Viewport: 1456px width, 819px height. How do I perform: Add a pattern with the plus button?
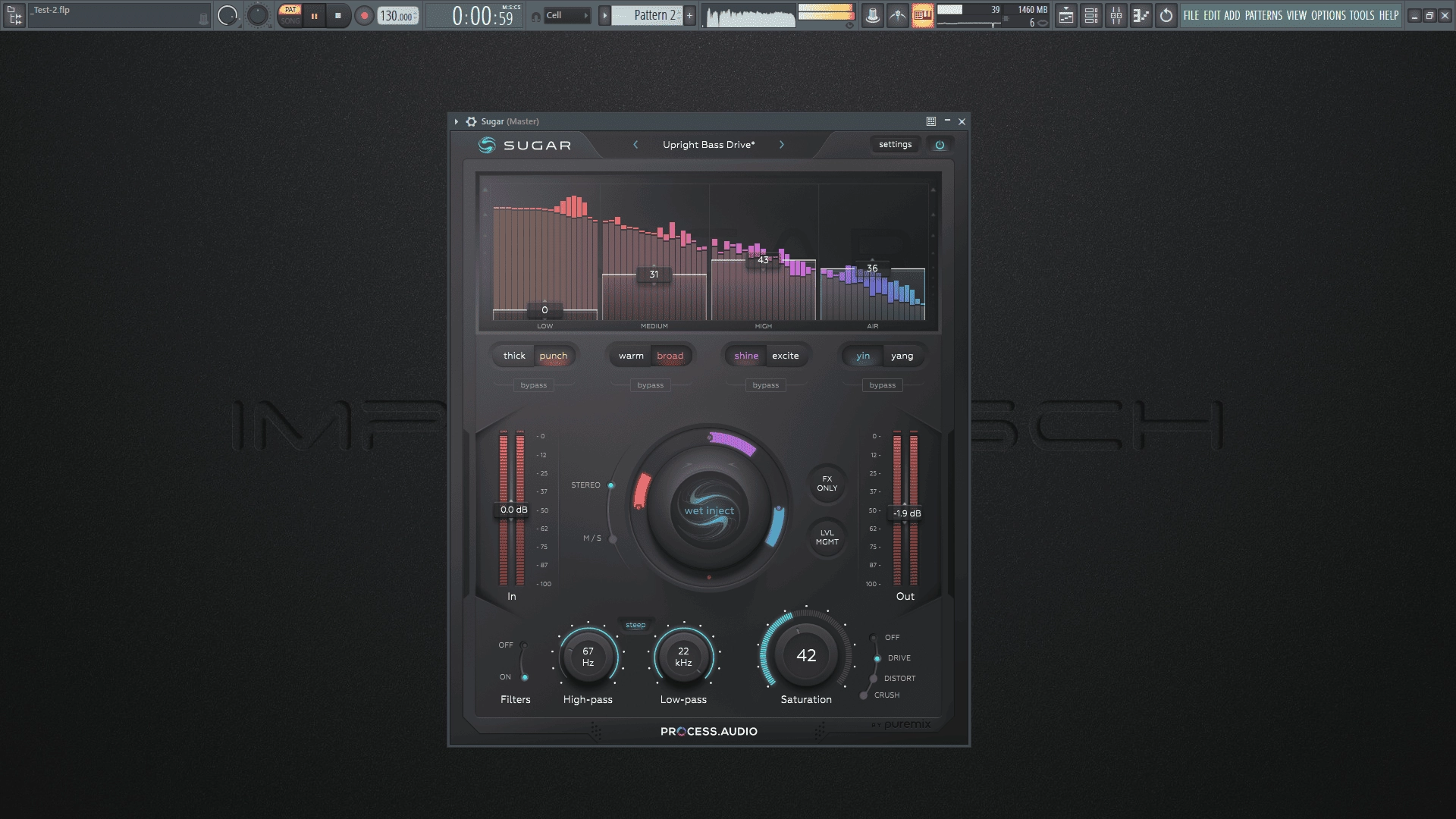tap(689, 15)
